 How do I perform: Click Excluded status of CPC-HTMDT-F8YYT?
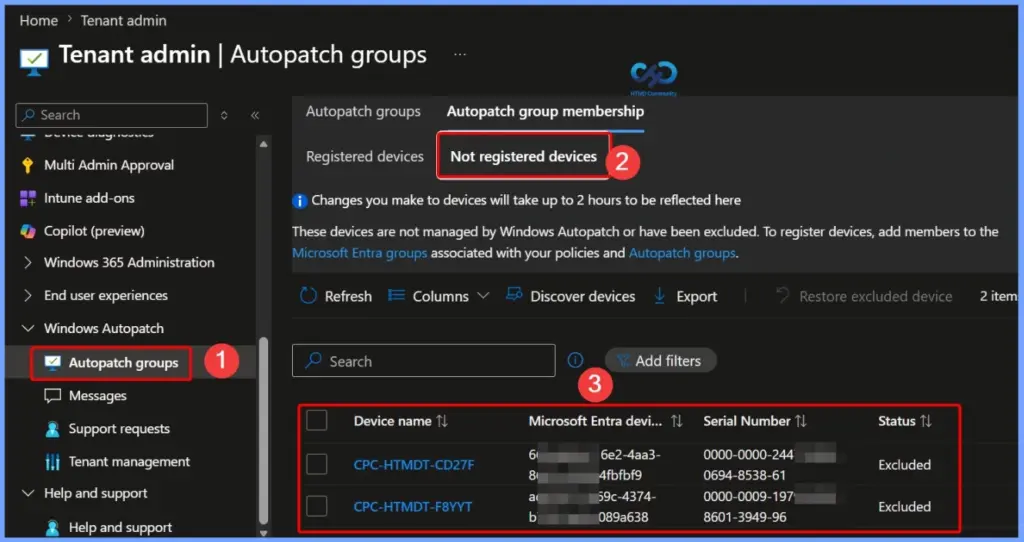tap(904, 507)
